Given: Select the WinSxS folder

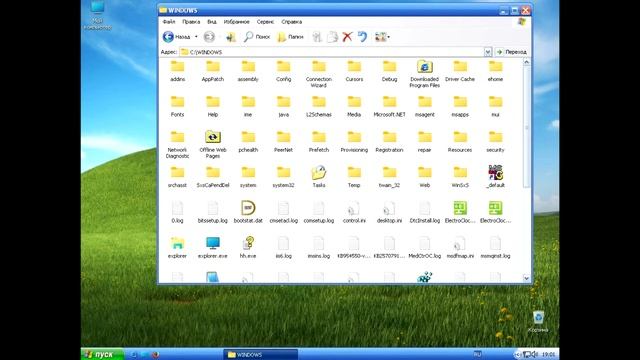Looking at the screenshot, I should tap(460, 177).
